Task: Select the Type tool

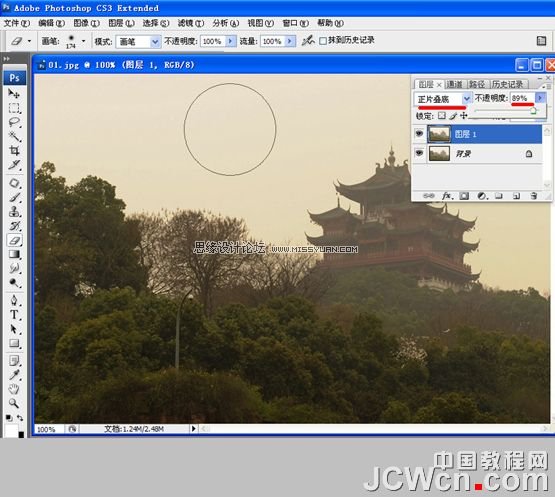Action: [x=14, y=315]
